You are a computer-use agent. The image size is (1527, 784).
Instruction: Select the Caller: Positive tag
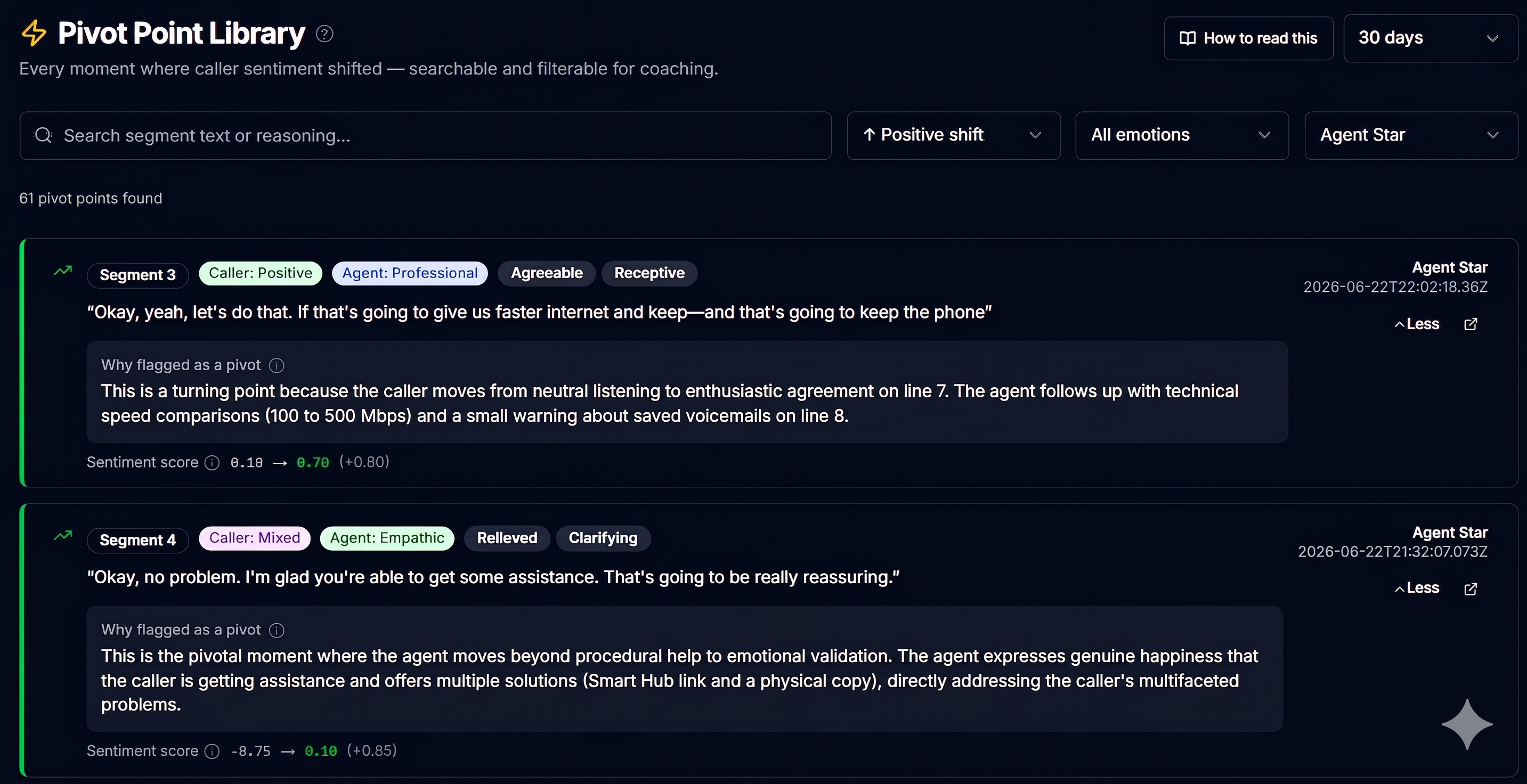click(x=260, y=273)
